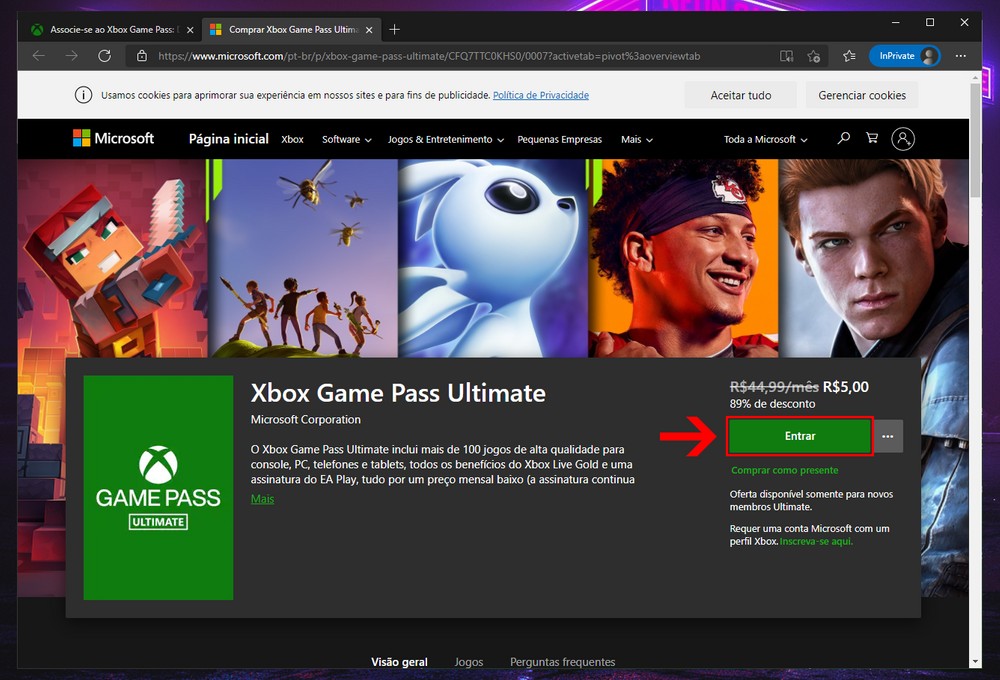Click the cookie notice info icon

[x=84, y=95]
